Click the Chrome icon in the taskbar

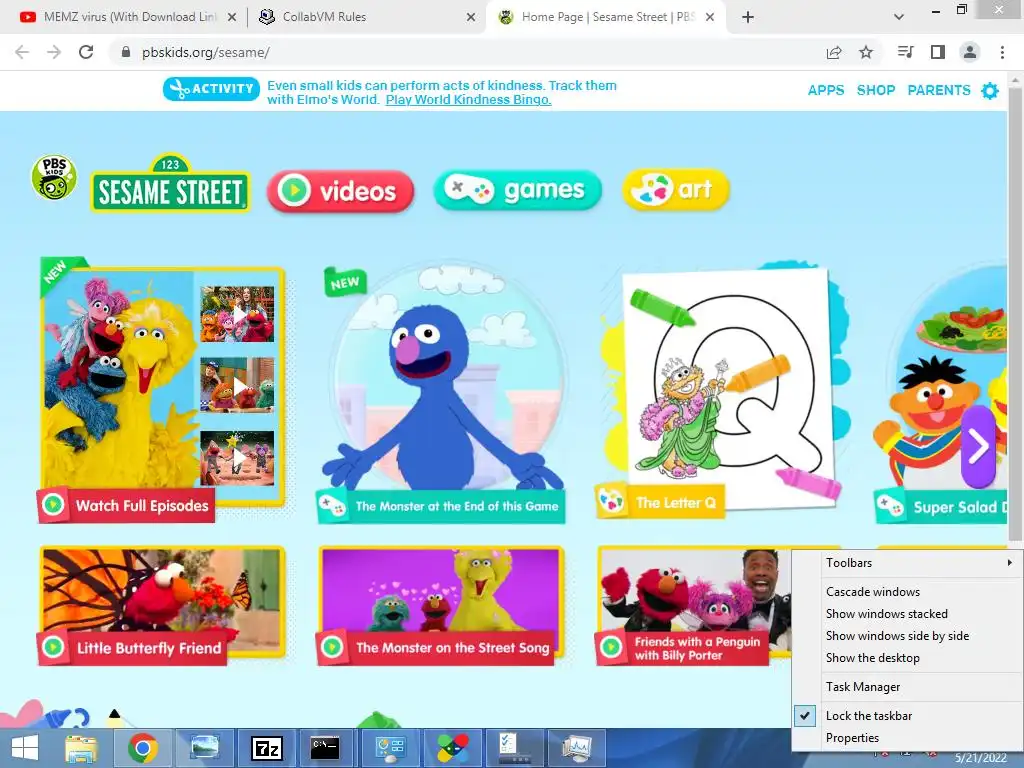pyautogui.click(x=143, y=748)
